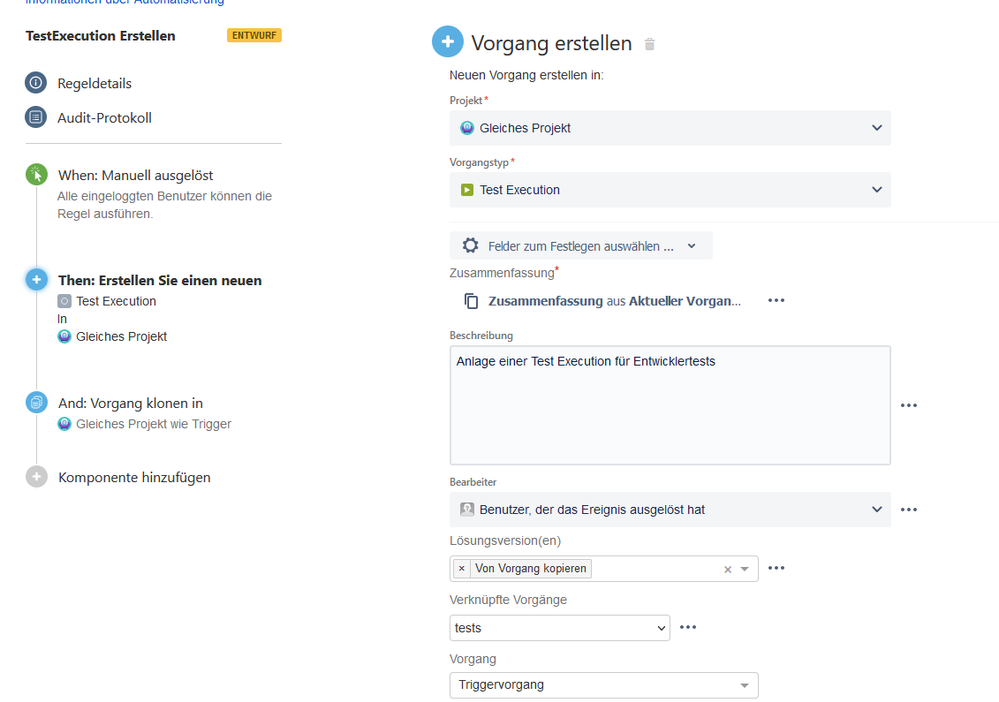Expand Felder zum Festlegen auswählen menu

[580, 246]
